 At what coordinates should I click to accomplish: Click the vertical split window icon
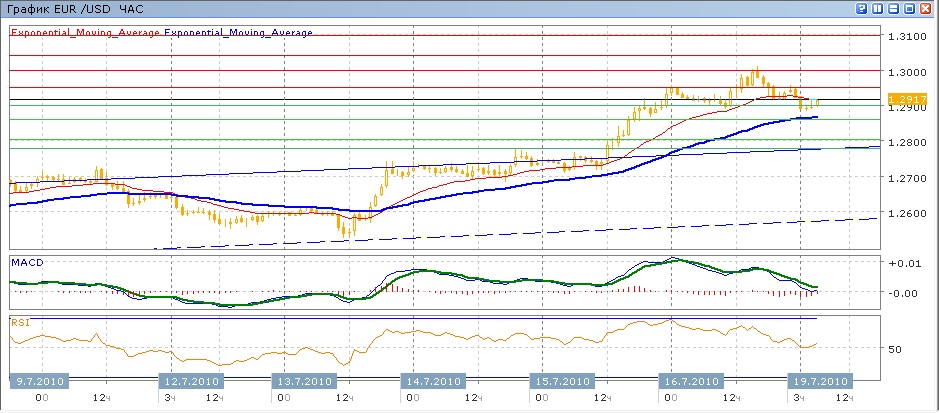click(x=877, y=8)
